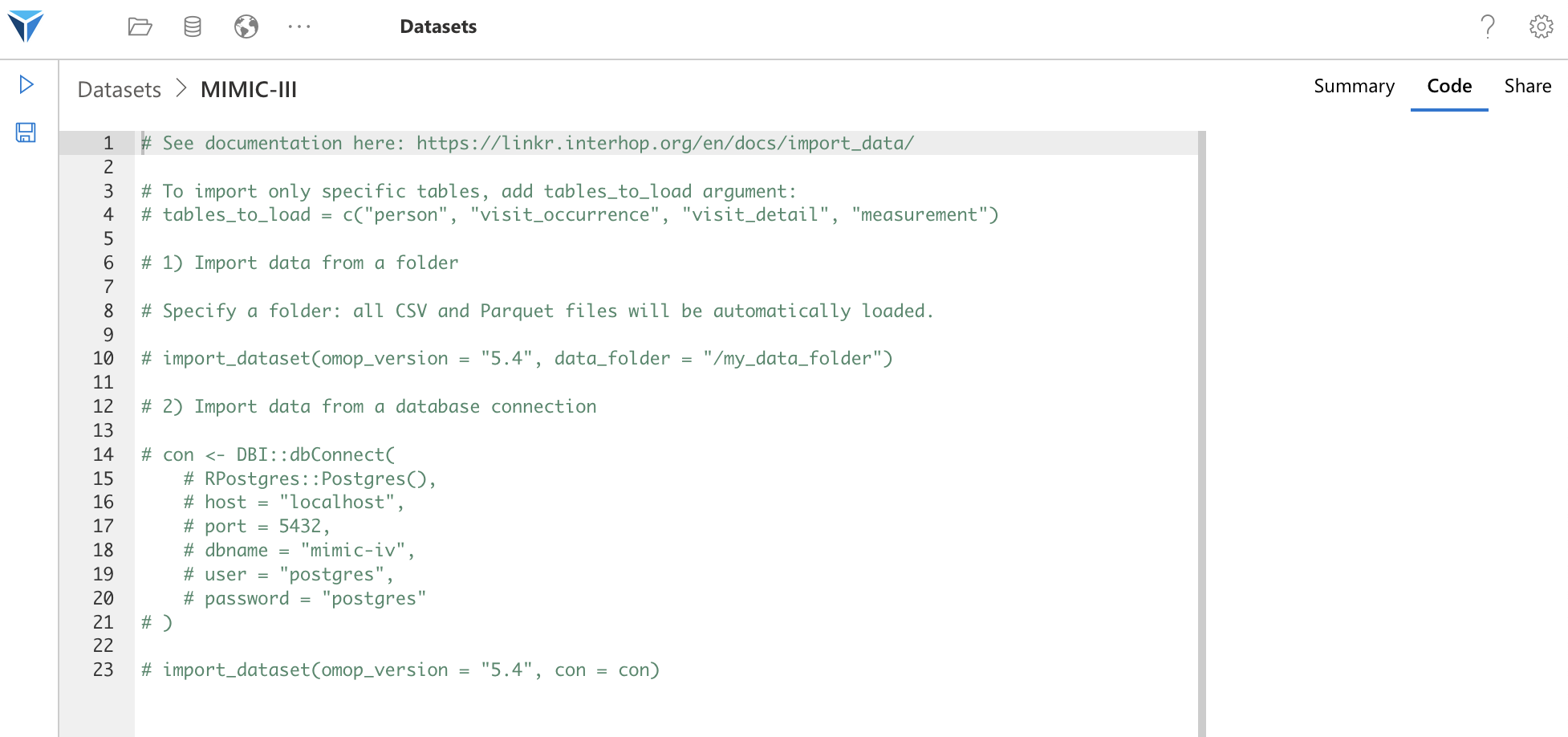Open the three-dots more menu
1568x737 pixels.
point(299,26)
